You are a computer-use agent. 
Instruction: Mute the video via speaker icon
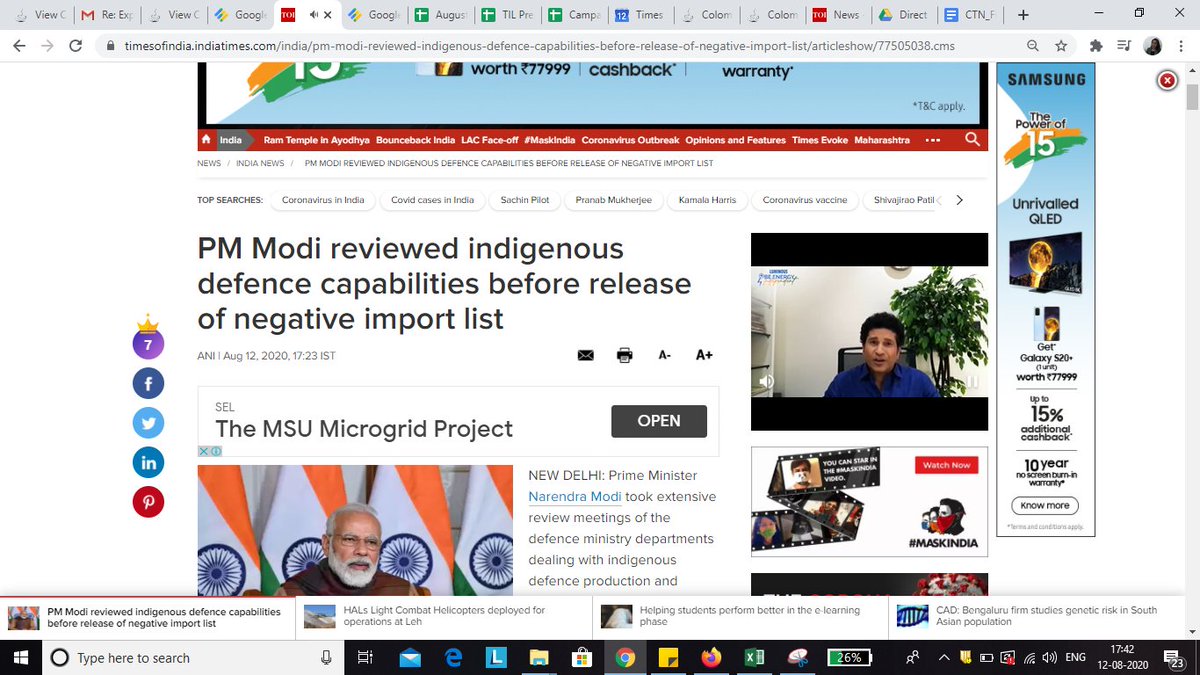pyautogui.click(x=767, y=381)
